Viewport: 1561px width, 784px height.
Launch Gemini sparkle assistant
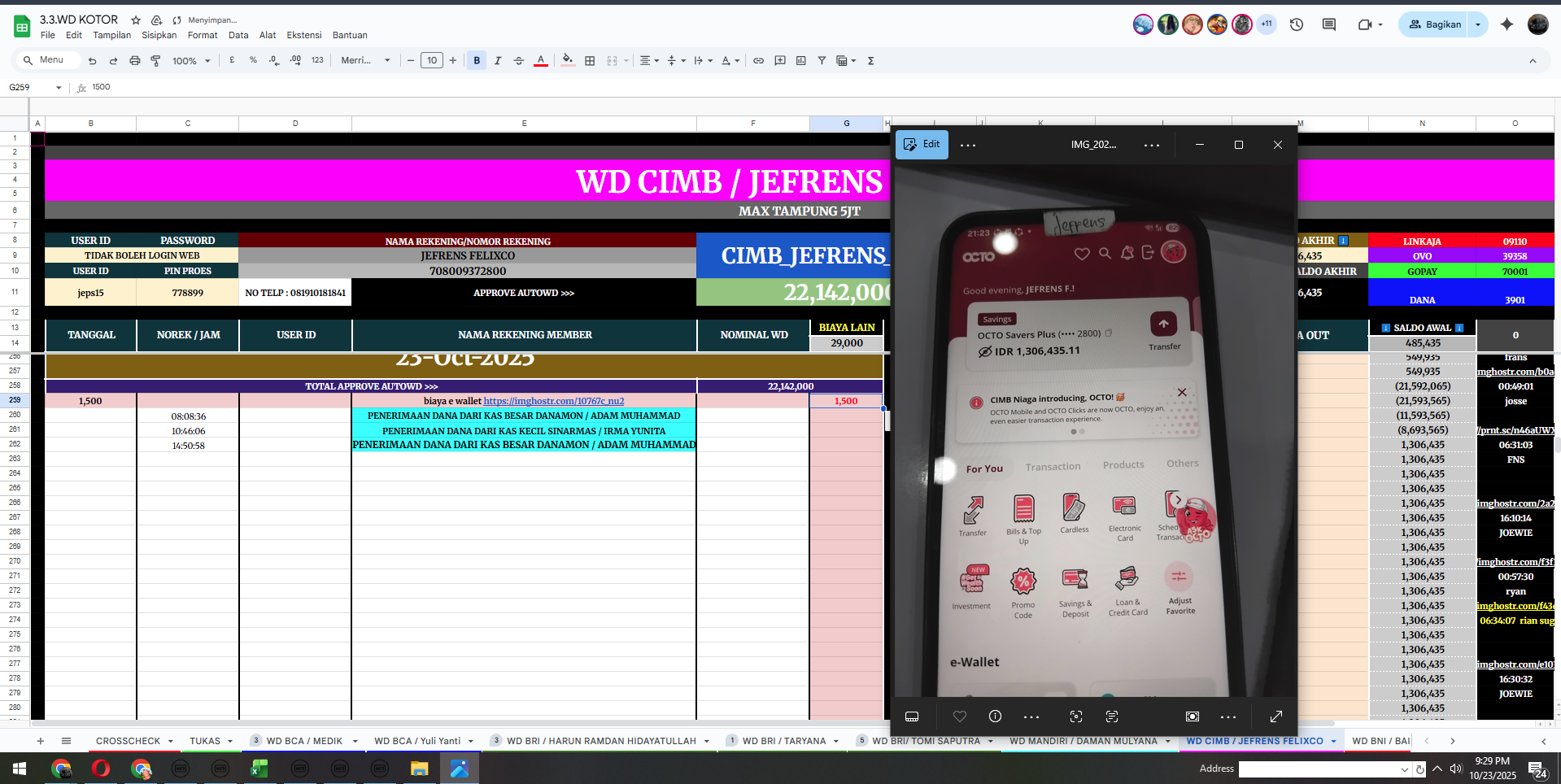[1506, 24]
